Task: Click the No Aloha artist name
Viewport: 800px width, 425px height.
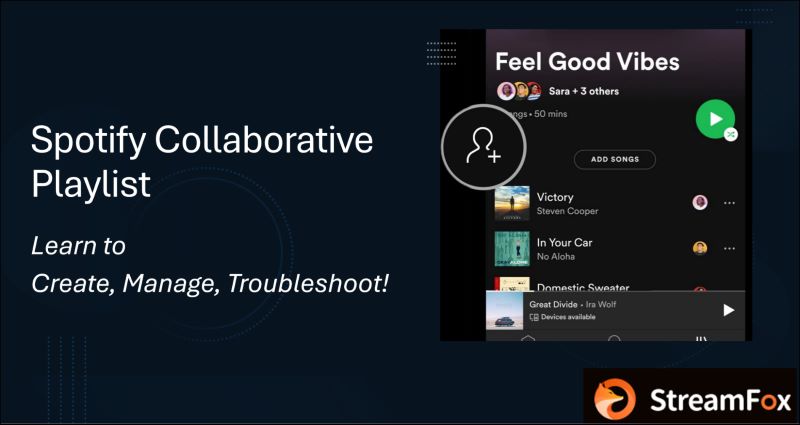Action: [556, 257]
